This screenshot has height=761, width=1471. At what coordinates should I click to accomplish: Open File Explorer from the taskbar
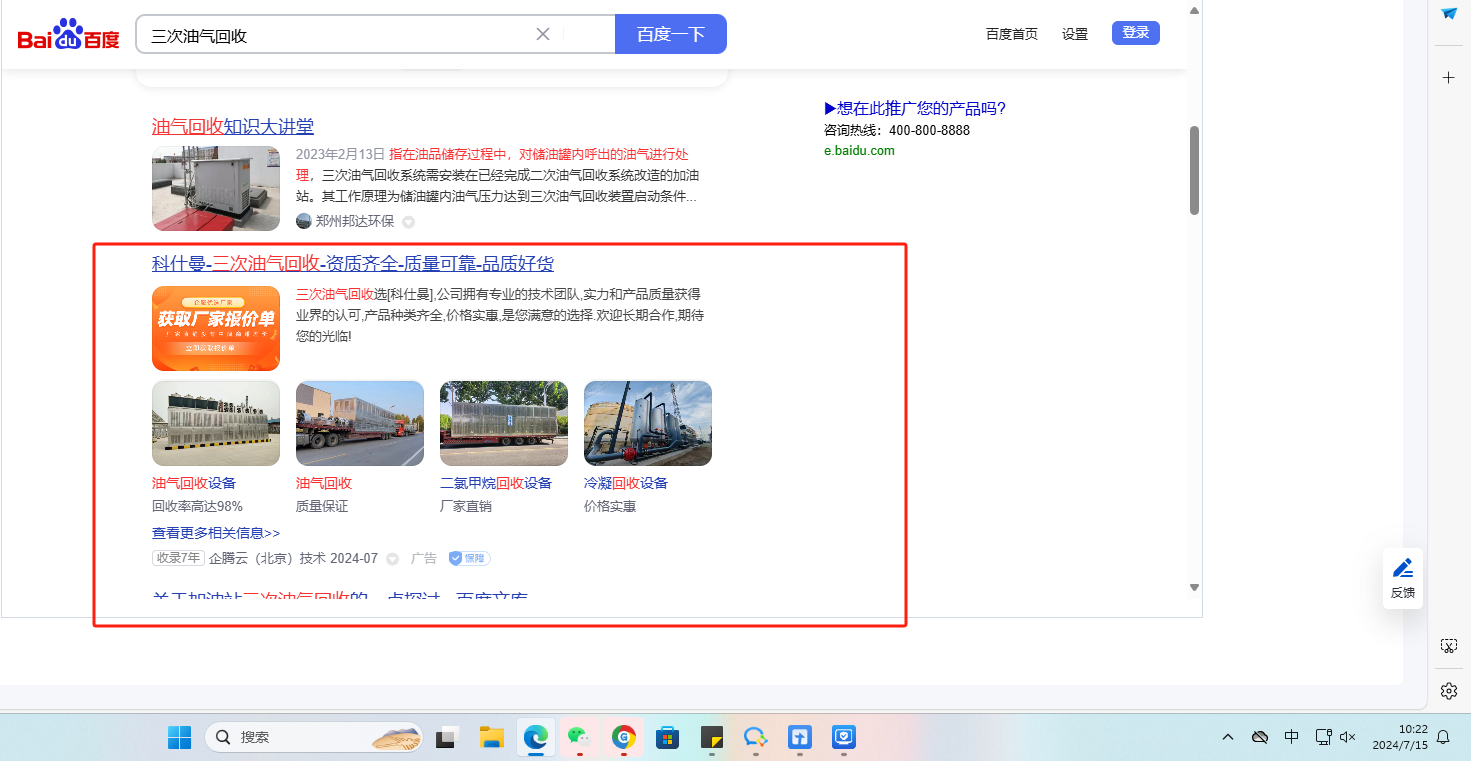[x=491, y=738]
